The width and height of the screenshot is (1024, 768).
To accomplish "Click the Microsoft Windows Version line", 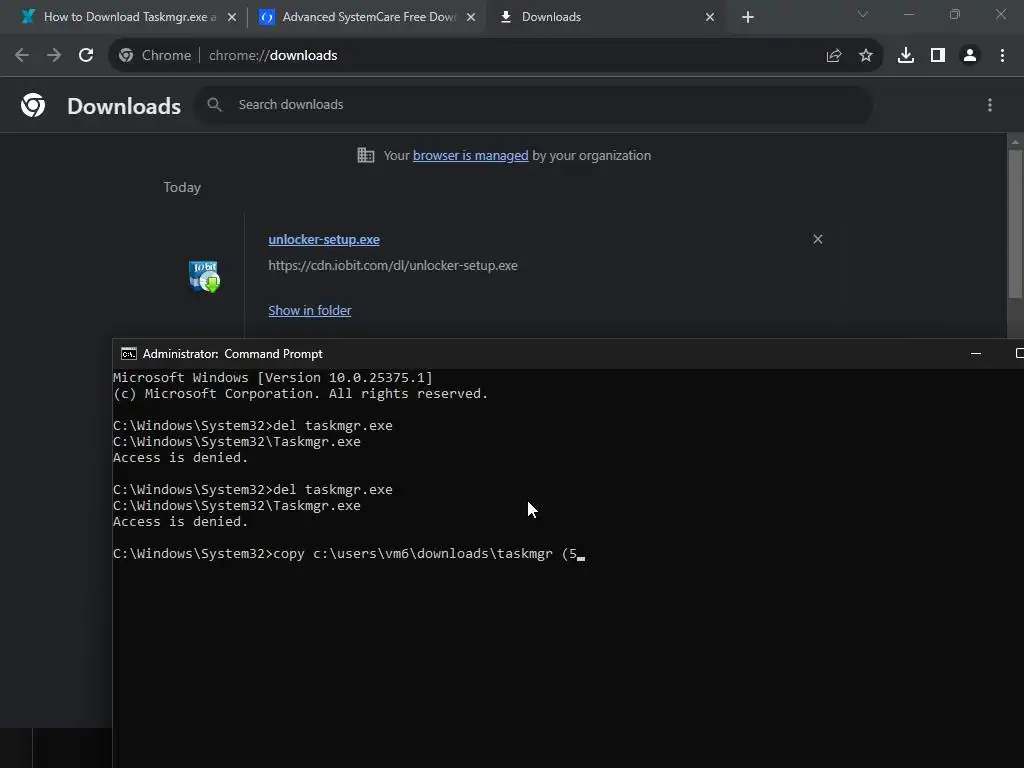I will 272,377.
